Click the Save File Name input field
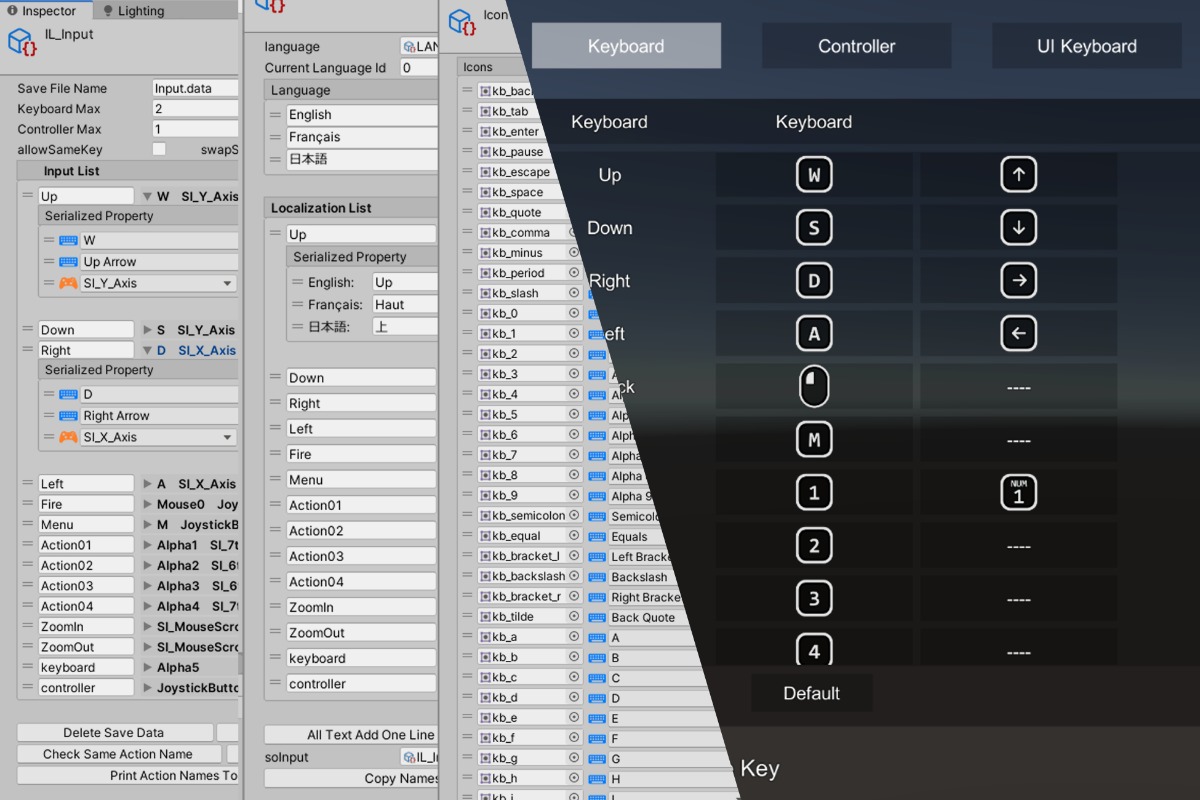The width and height of the screenshot is (1200, 800). (195, 88)
